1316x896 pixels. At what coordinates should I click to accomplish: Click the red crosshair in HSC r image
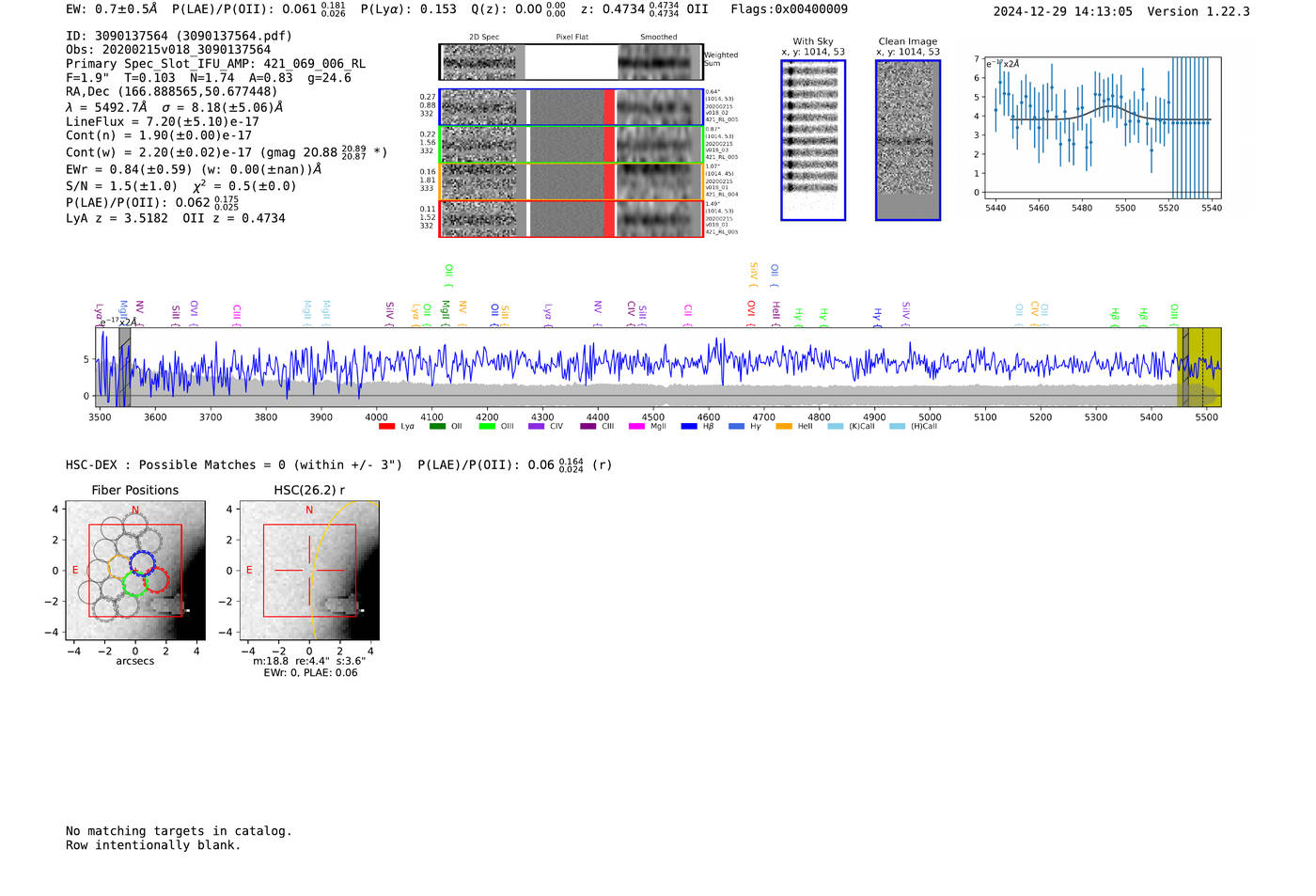(x=309, y=571)
